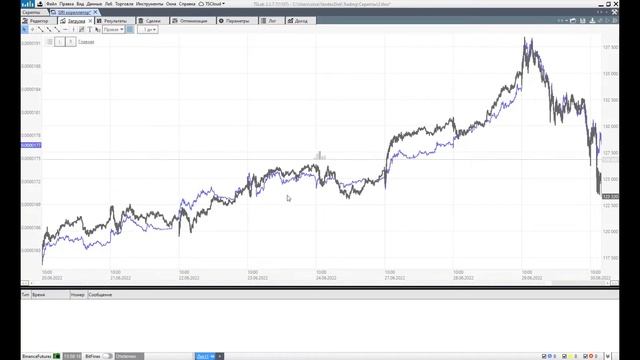Screen dimensions: 640x360
Task: Click the move pane up button
Action: pyautogui.click(x=60, y=42)
